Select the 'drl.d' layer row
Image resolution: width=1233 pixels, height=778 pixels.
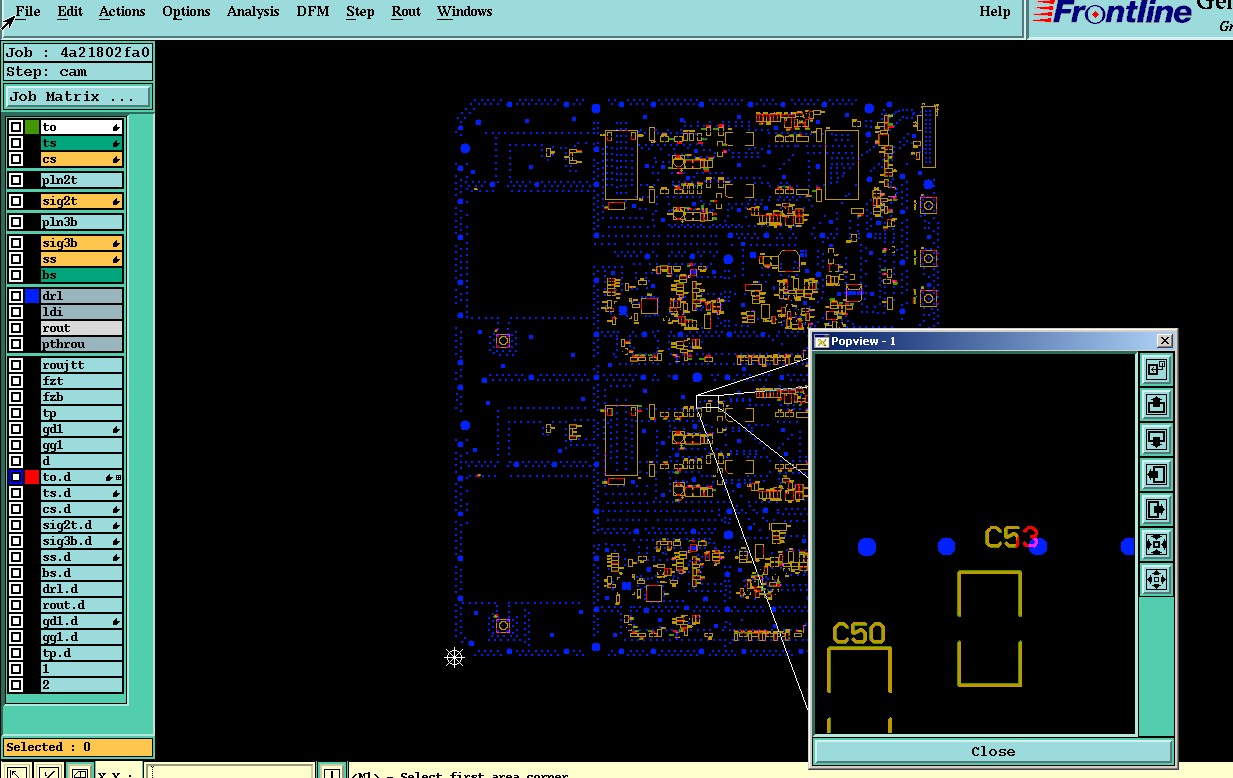pyautogui.click(x=82, y=589)
